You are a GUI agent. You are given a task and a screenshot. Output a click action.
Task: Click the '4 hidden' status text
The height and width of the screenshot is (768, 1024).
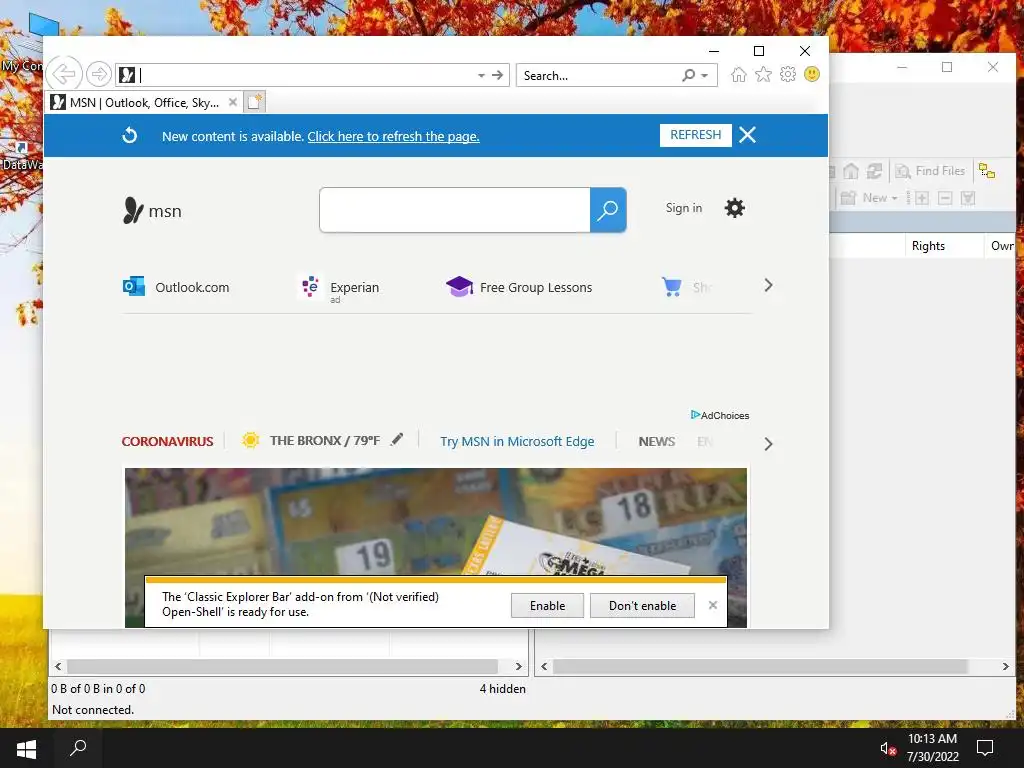(502, 688)
